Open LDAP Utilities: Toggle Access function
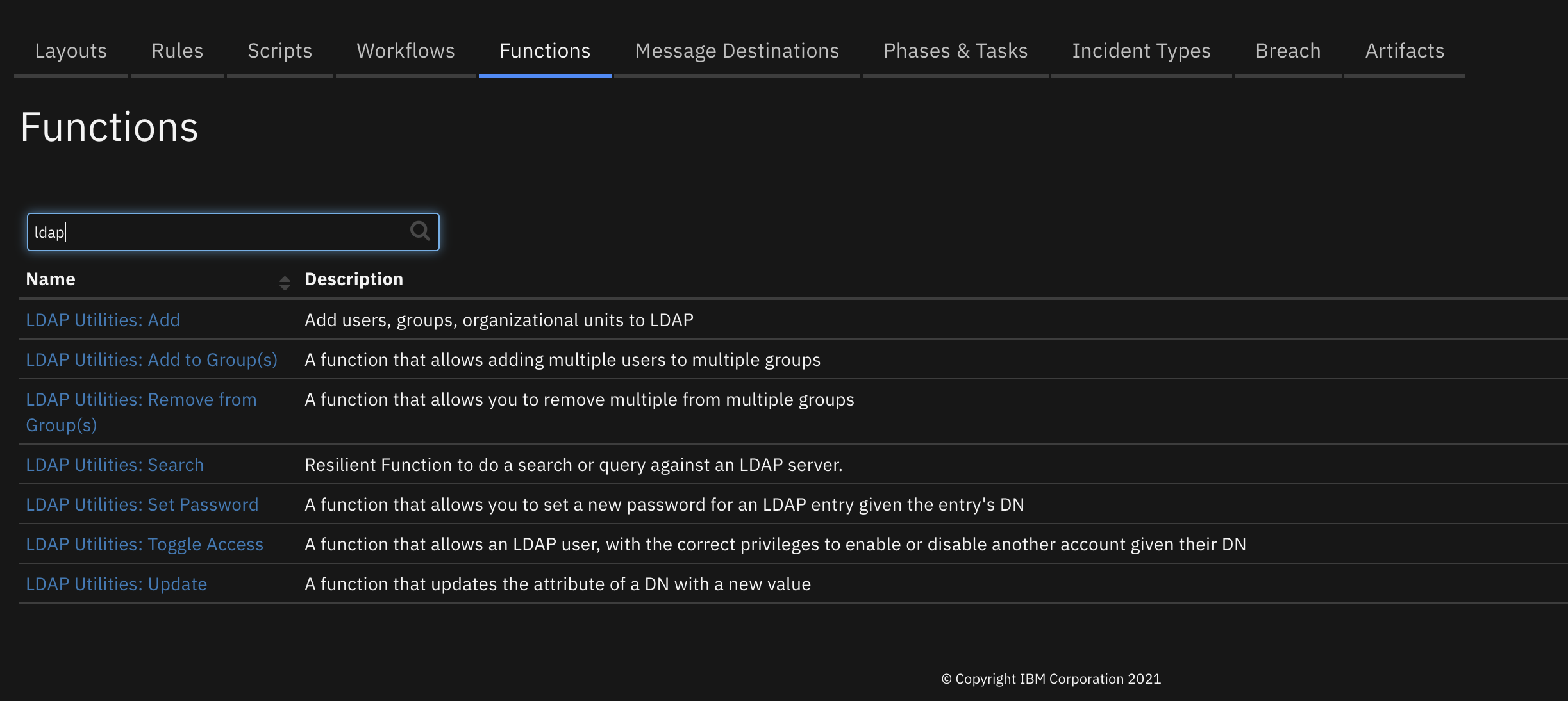The height and width of the screenshot is (701, 1568). [144, 544]
